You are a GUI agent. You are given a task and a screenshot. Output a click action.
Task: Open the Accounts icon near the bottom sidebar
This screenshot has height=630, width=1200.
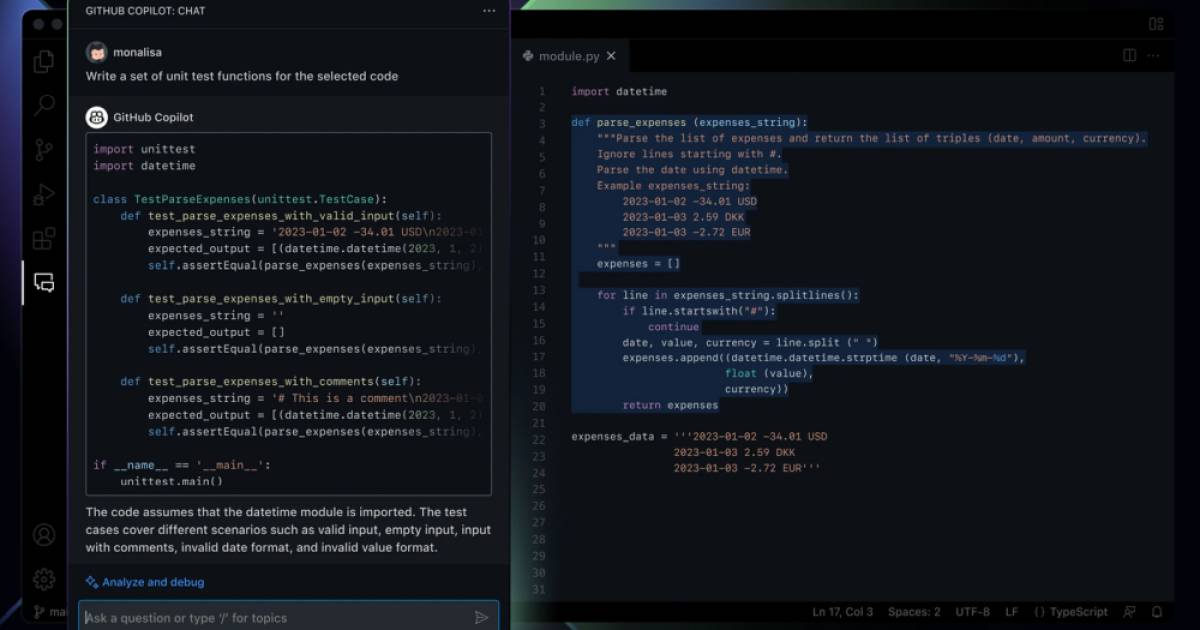(43, 536)
